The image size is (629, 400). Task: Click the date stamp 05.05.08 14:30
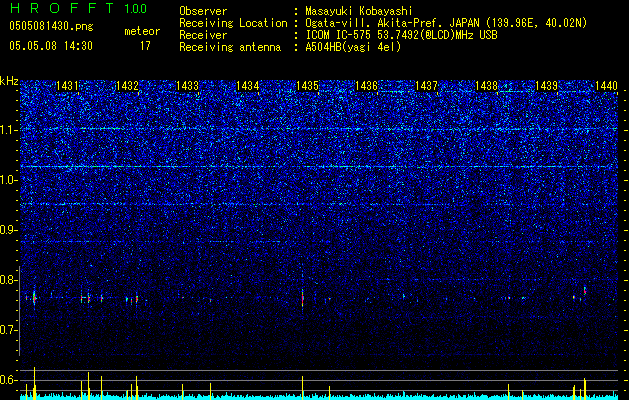(x=51, y=46)
